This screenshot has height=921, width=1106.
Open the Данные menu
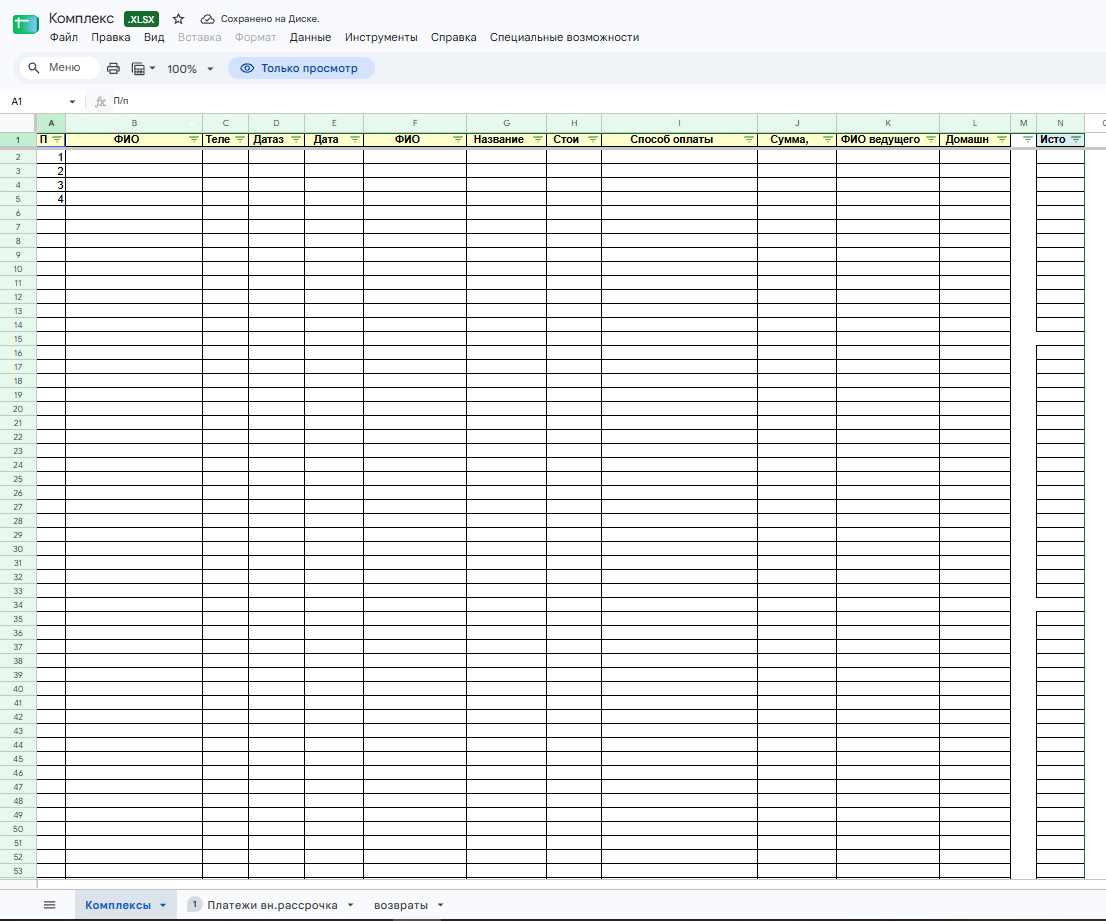point(310,37)
